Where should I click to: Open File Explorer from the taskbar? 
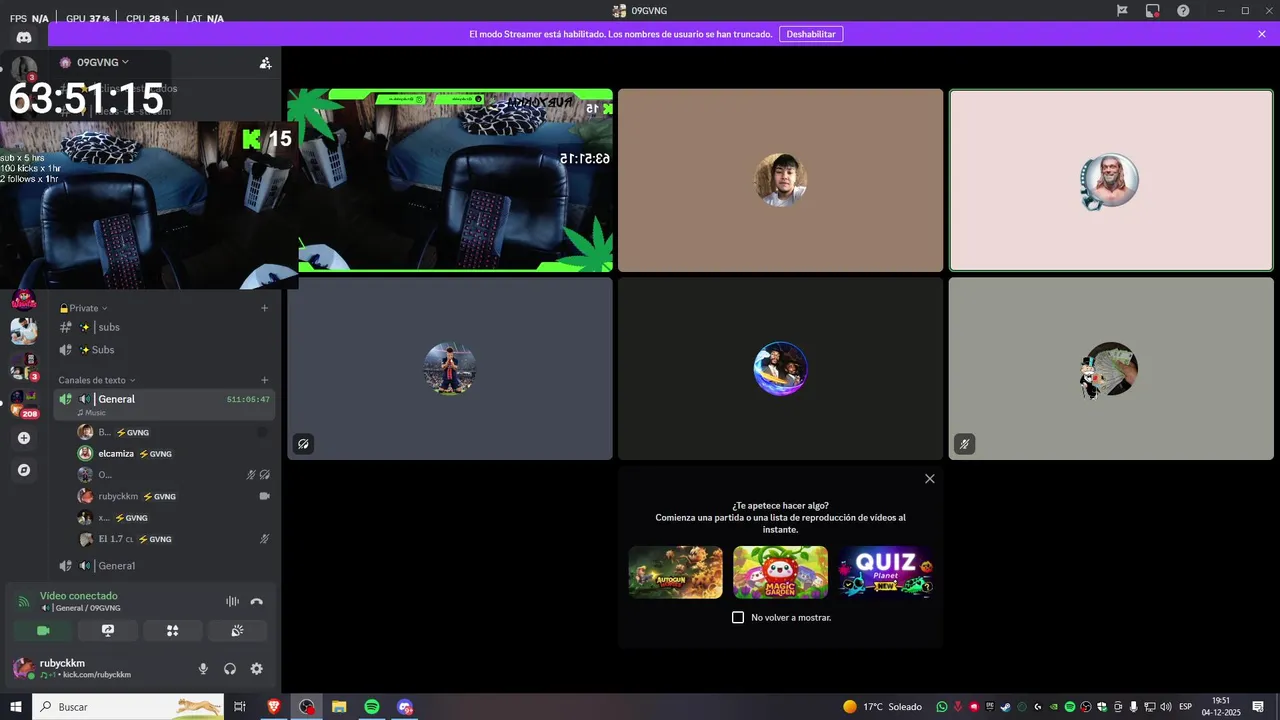point(339,707)
